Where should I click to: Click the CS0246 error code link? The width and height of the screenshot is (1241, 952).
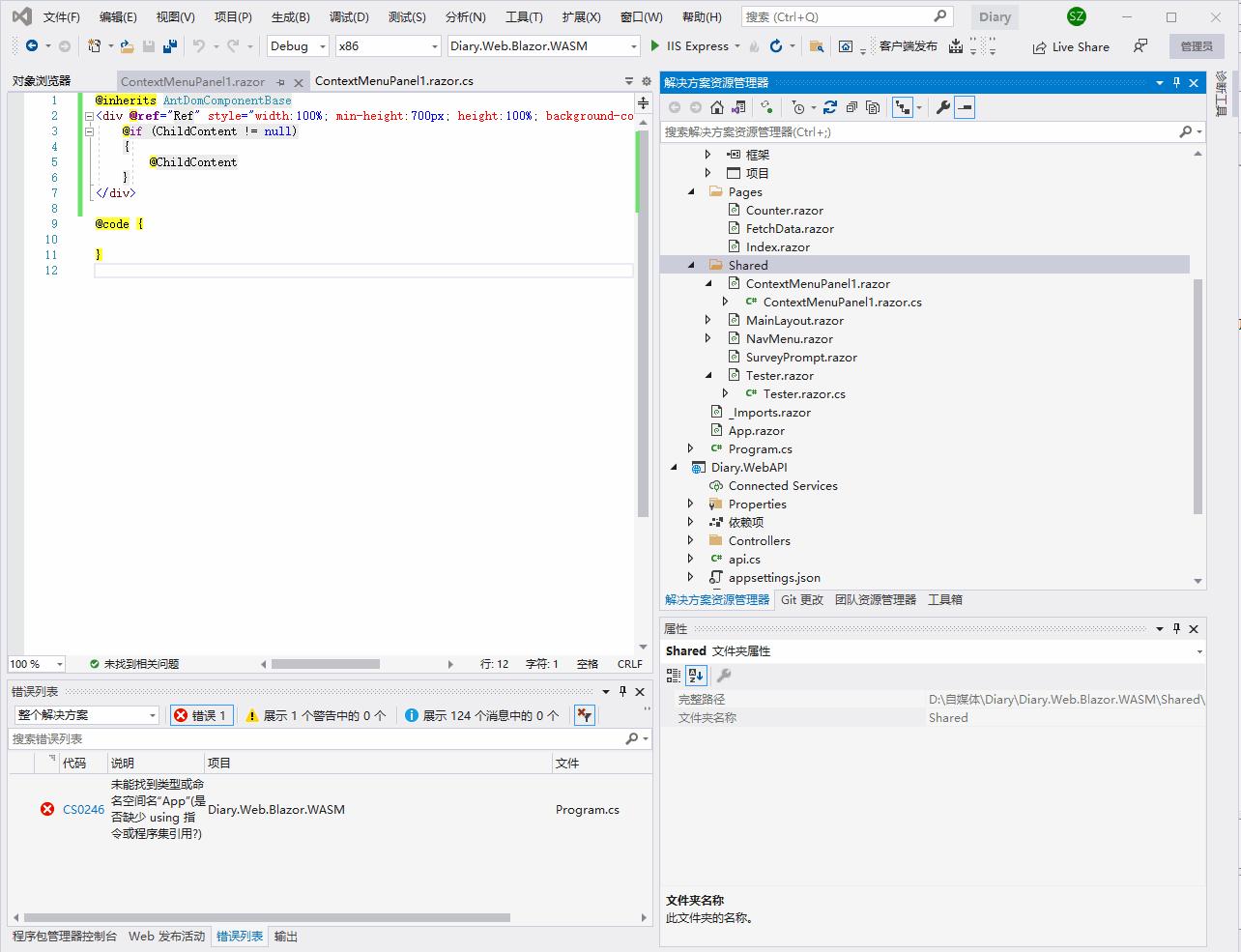tap(83, 810)
